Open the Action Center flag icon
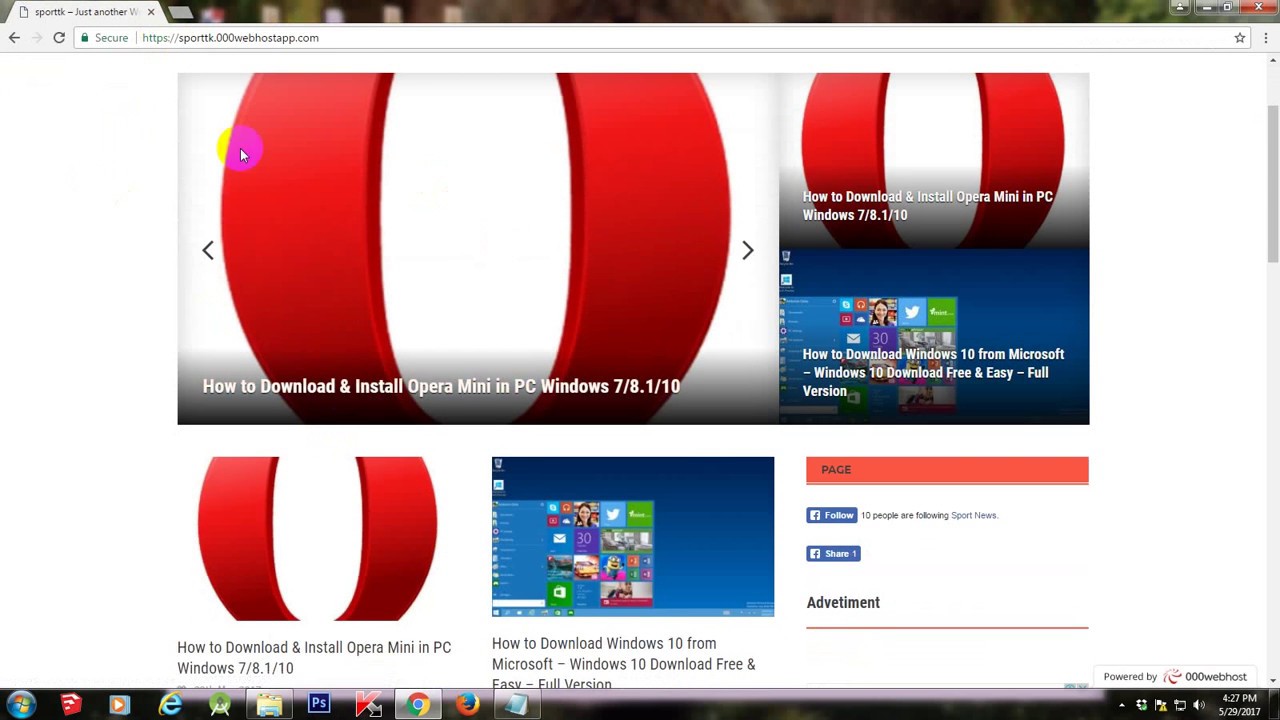Screen dimensions: 1280x720 [x=1160, y=706]
